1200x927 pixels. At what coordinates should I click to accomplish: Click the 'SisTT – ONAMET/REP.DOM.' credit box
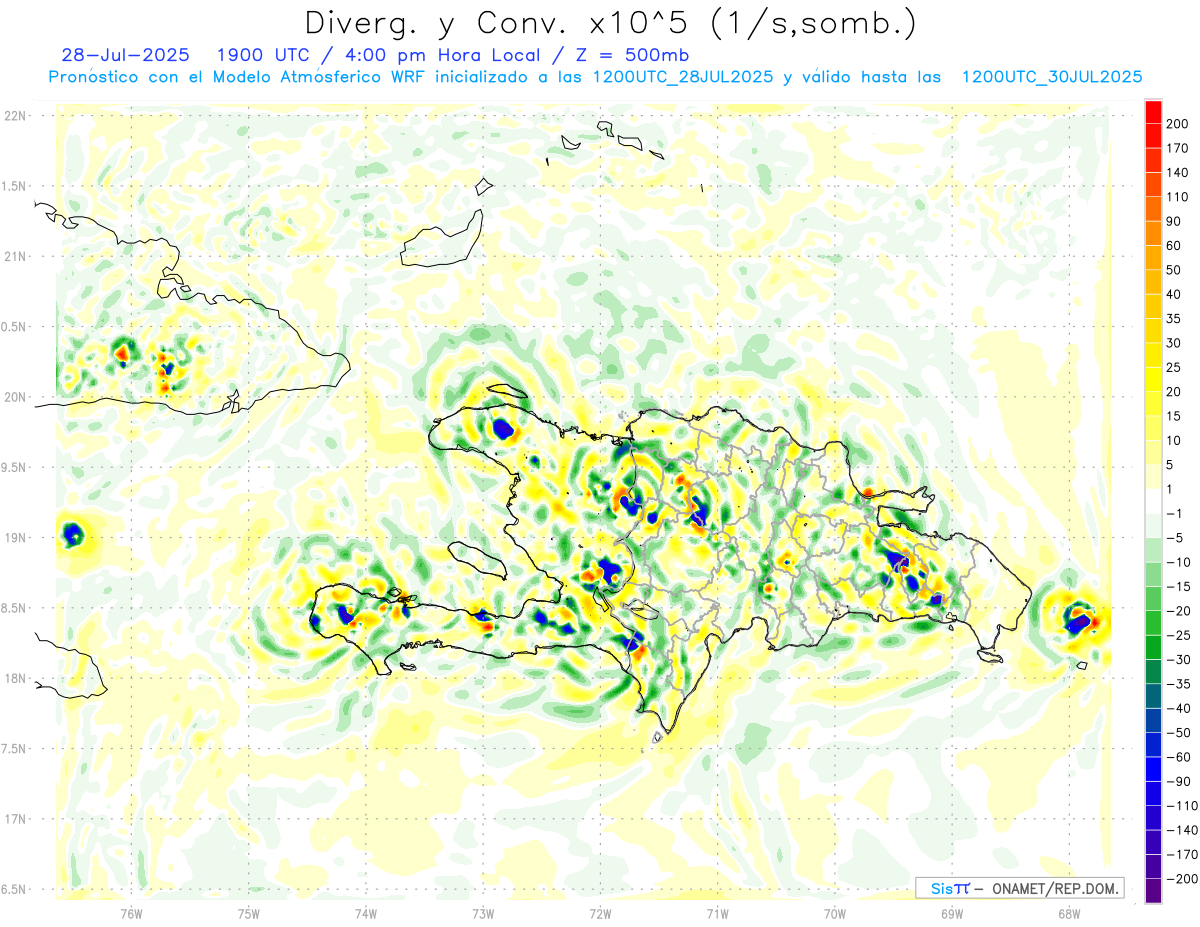click(x=1020, y=888)
